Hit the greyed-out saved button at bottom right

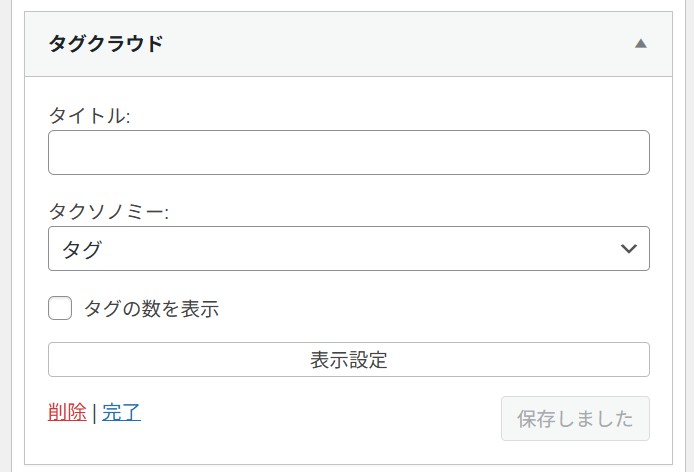pyautogui.click(x=575, y=419)
